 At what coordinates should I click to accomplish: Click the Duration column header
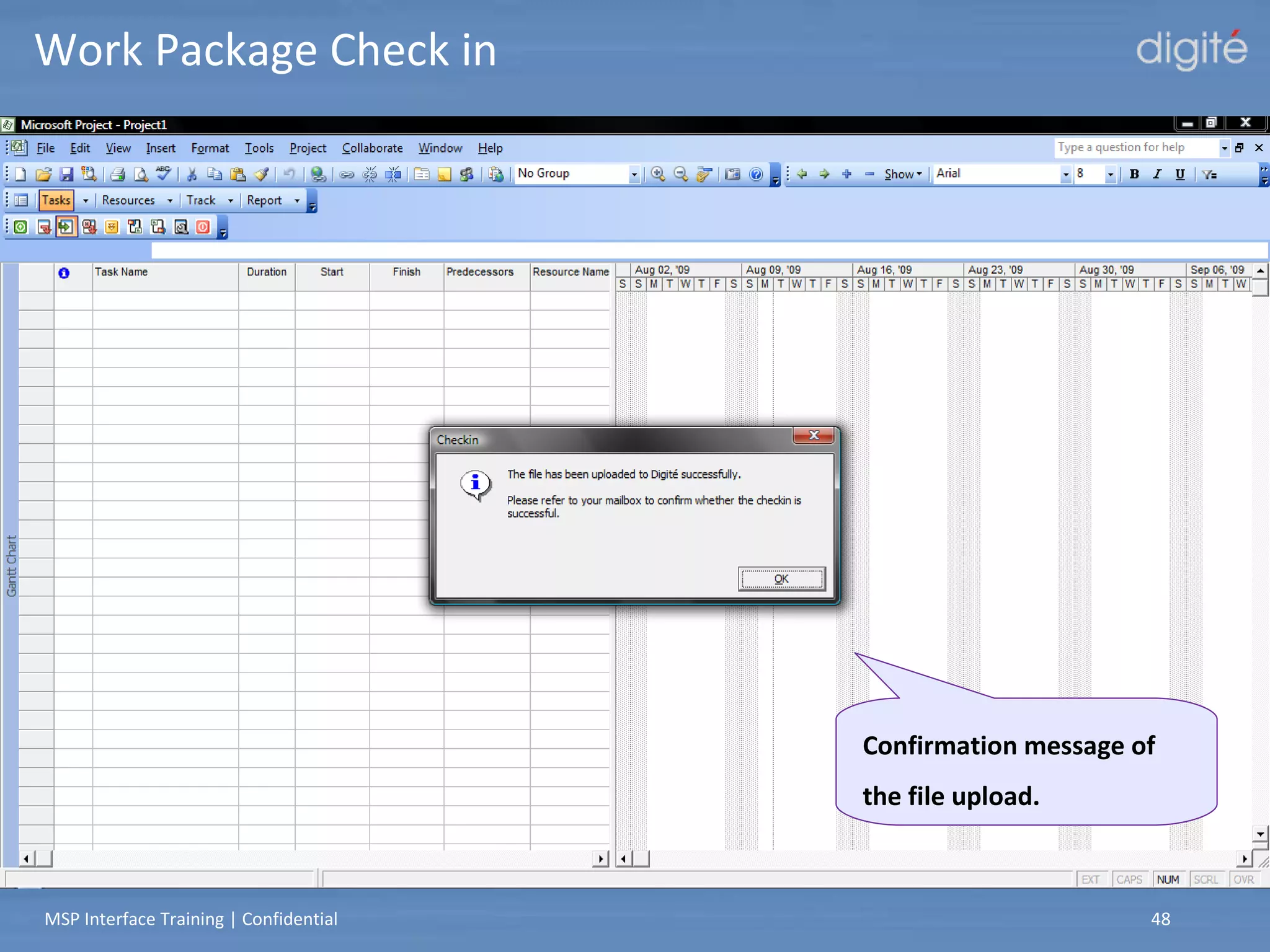267,276
